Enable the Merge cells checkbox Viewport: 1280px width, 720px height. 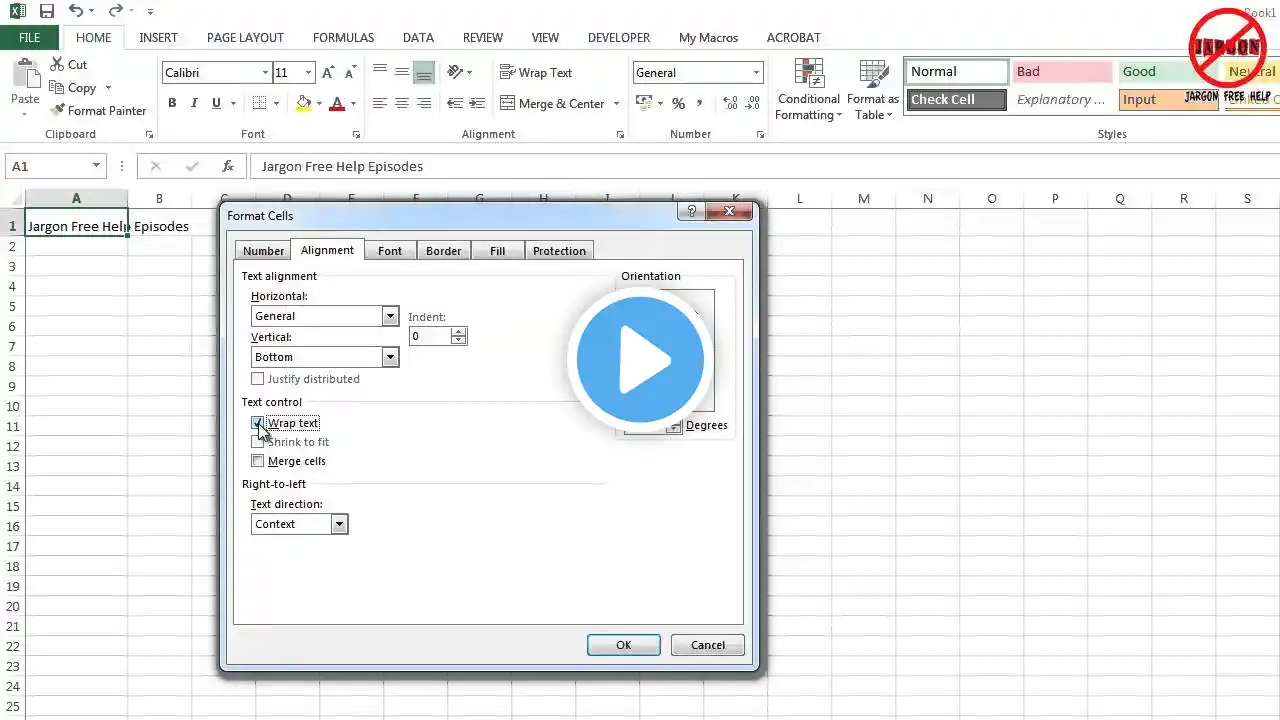click(258, 461)
